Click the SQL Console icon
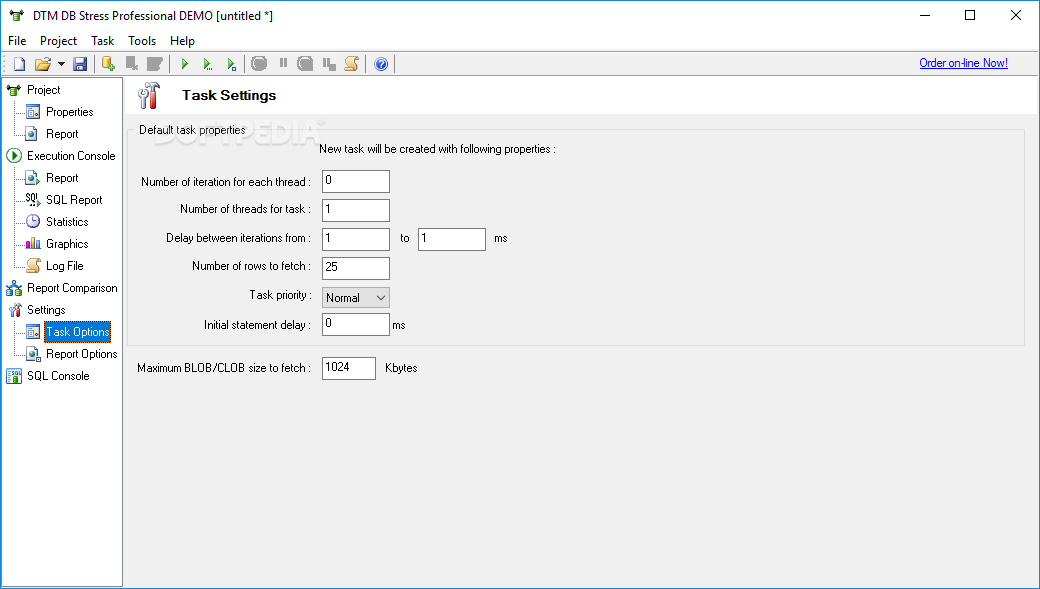Screen dimensions: 1040x589 (14, 376)
